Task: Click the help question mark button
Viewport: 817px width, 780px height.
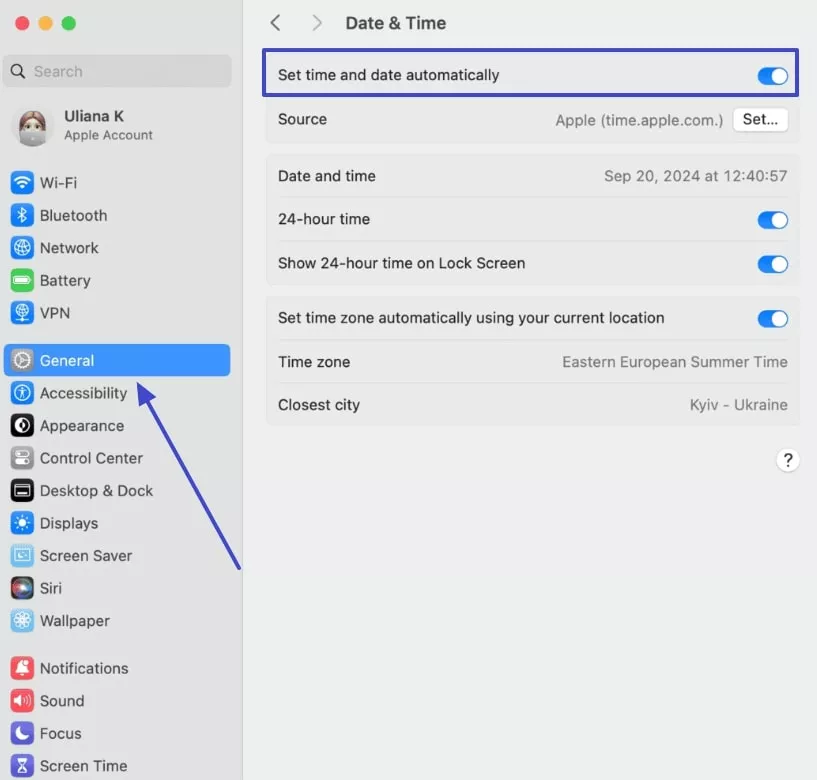Action: coord(788,460)
